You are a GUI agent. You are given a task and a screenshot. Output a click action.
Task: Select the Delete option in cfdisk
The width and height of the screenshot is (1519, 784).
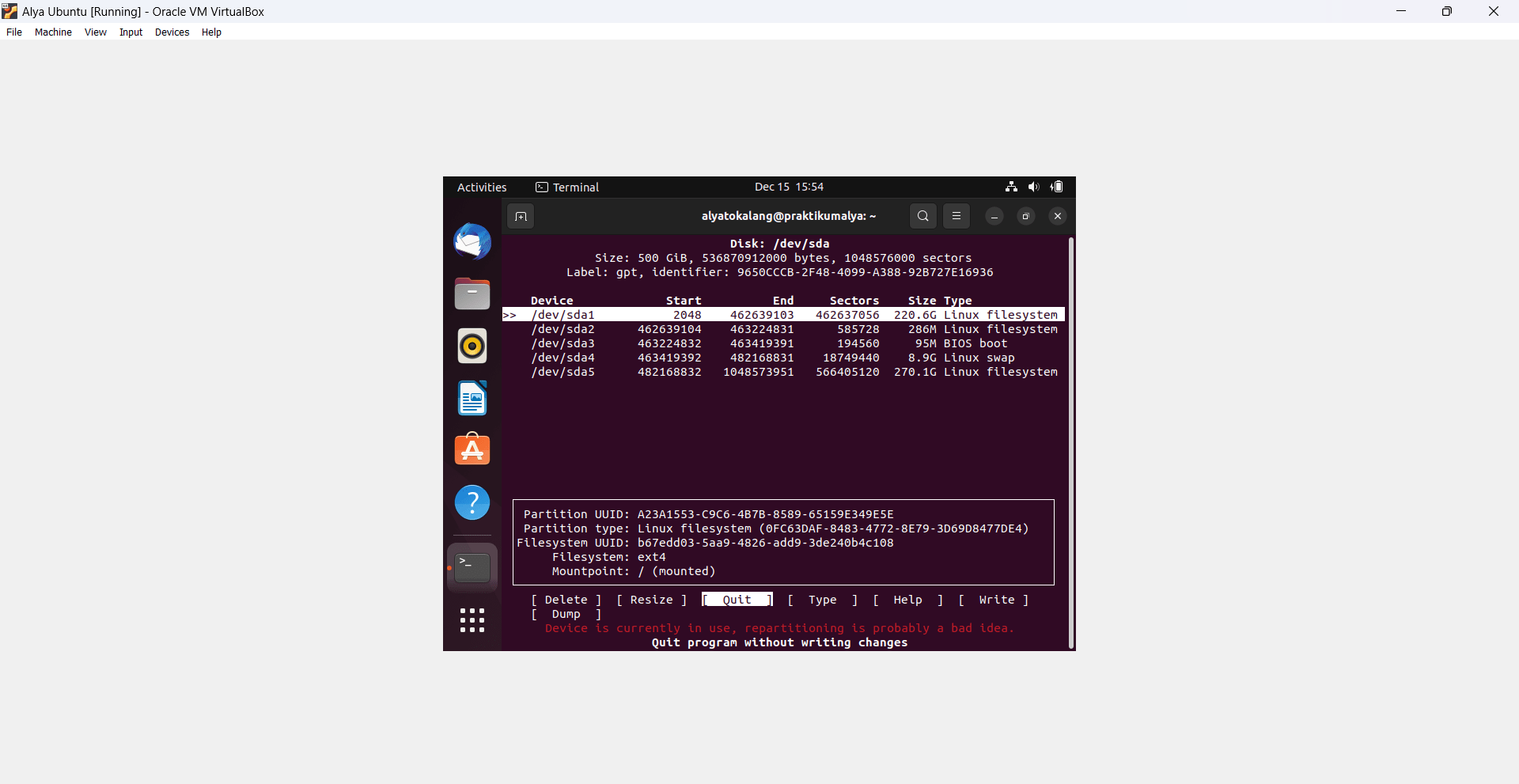coord(566,600)
